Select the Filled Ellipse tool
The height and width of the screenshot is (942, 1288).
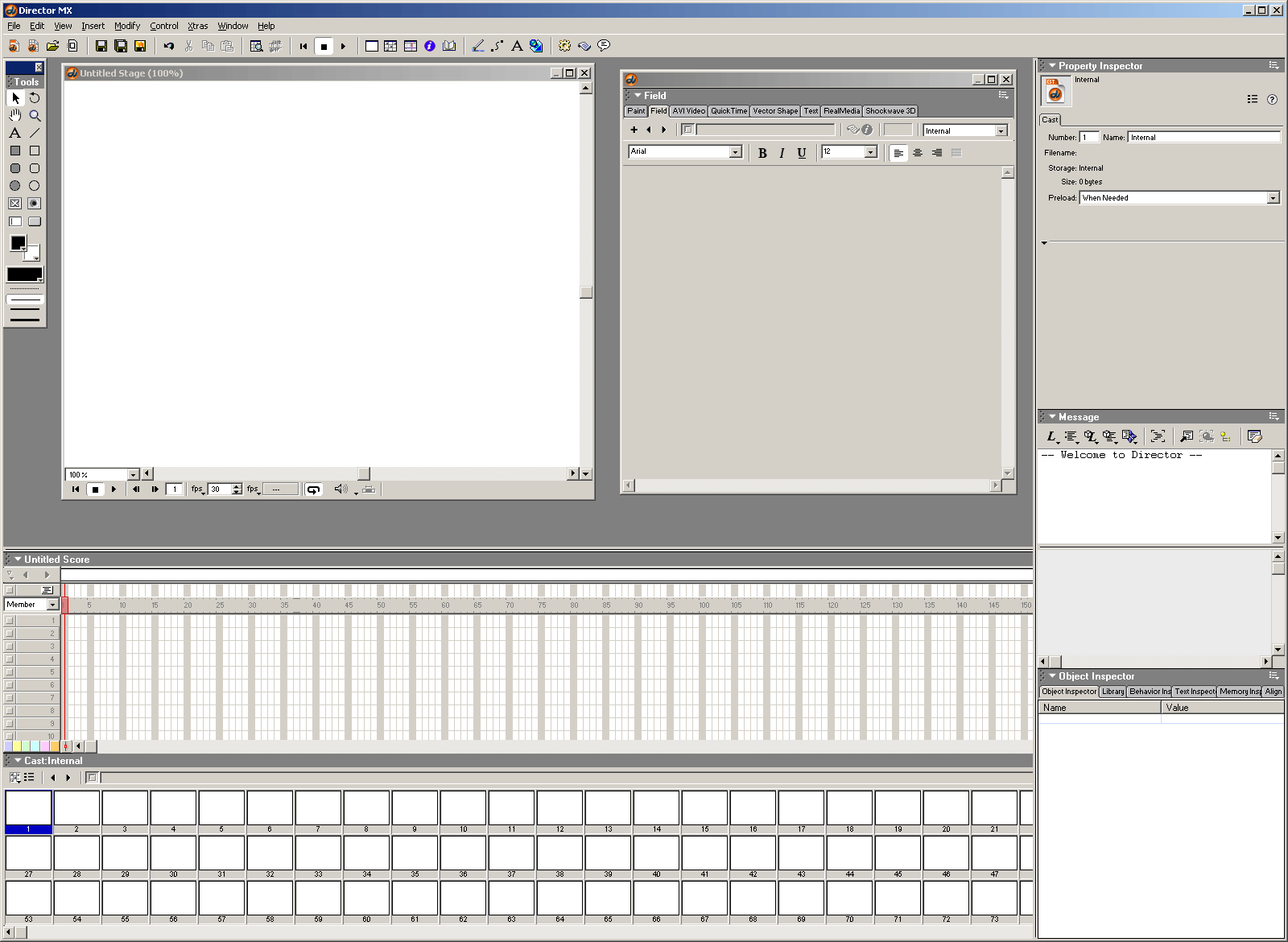(15, 186)
